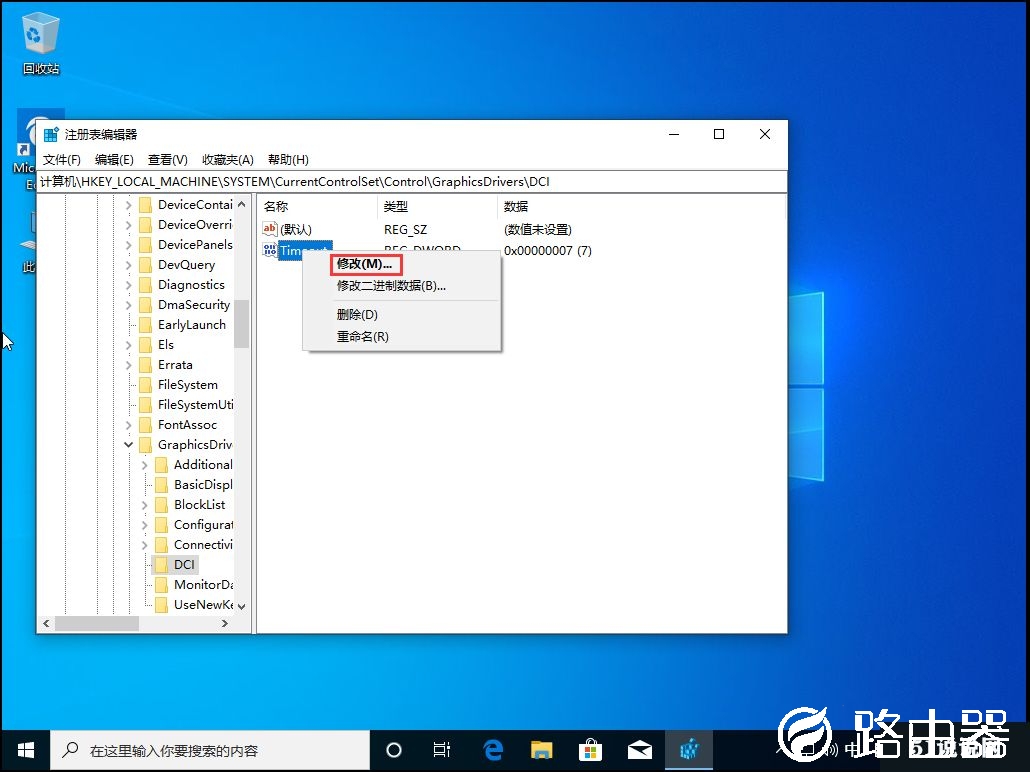Select the DevicePanels folder icon
1030x772 pixels.
tap(146, 245)
